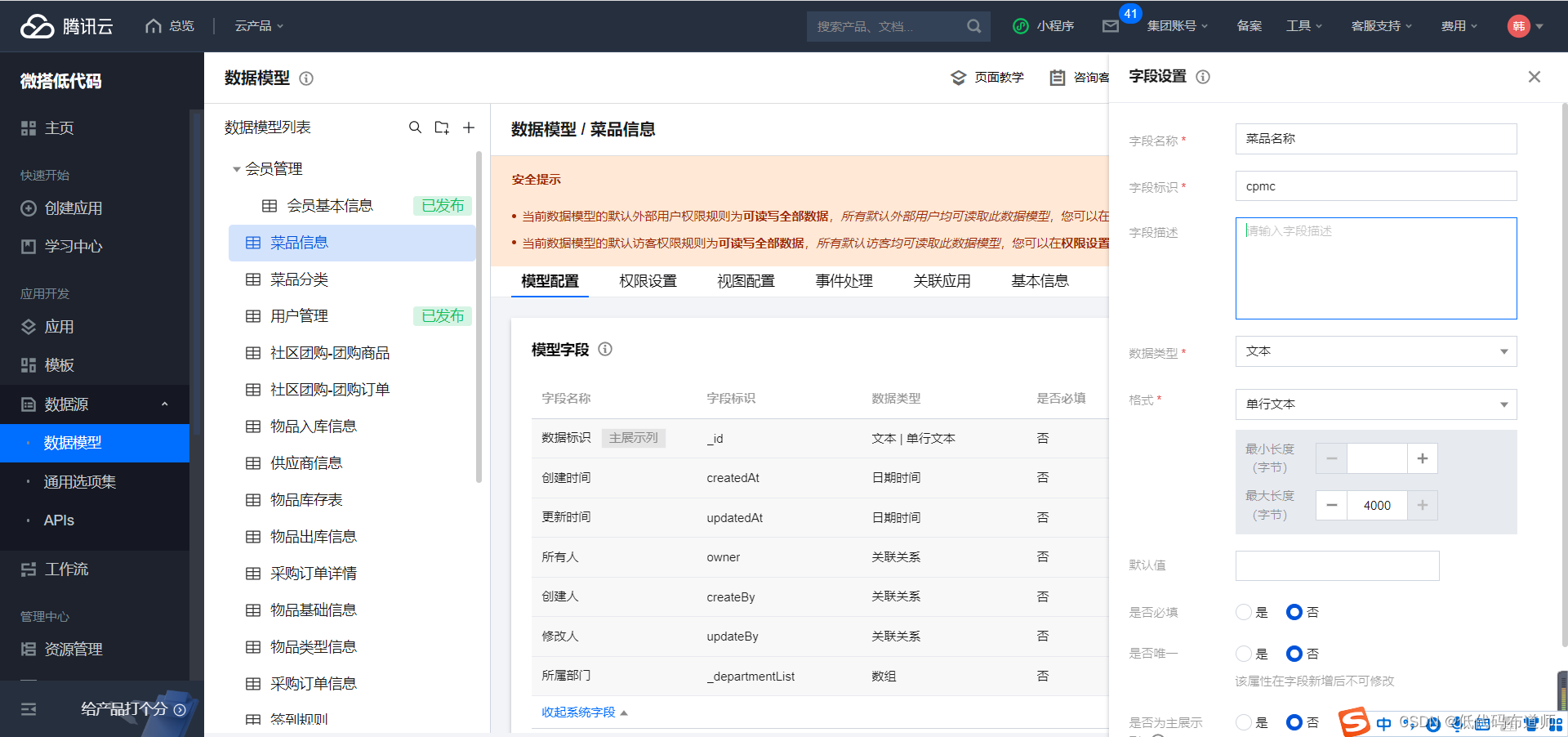Select 否 for 是否唯一
Viewport: 1568px width, 737px height.
coord(1294,654)
